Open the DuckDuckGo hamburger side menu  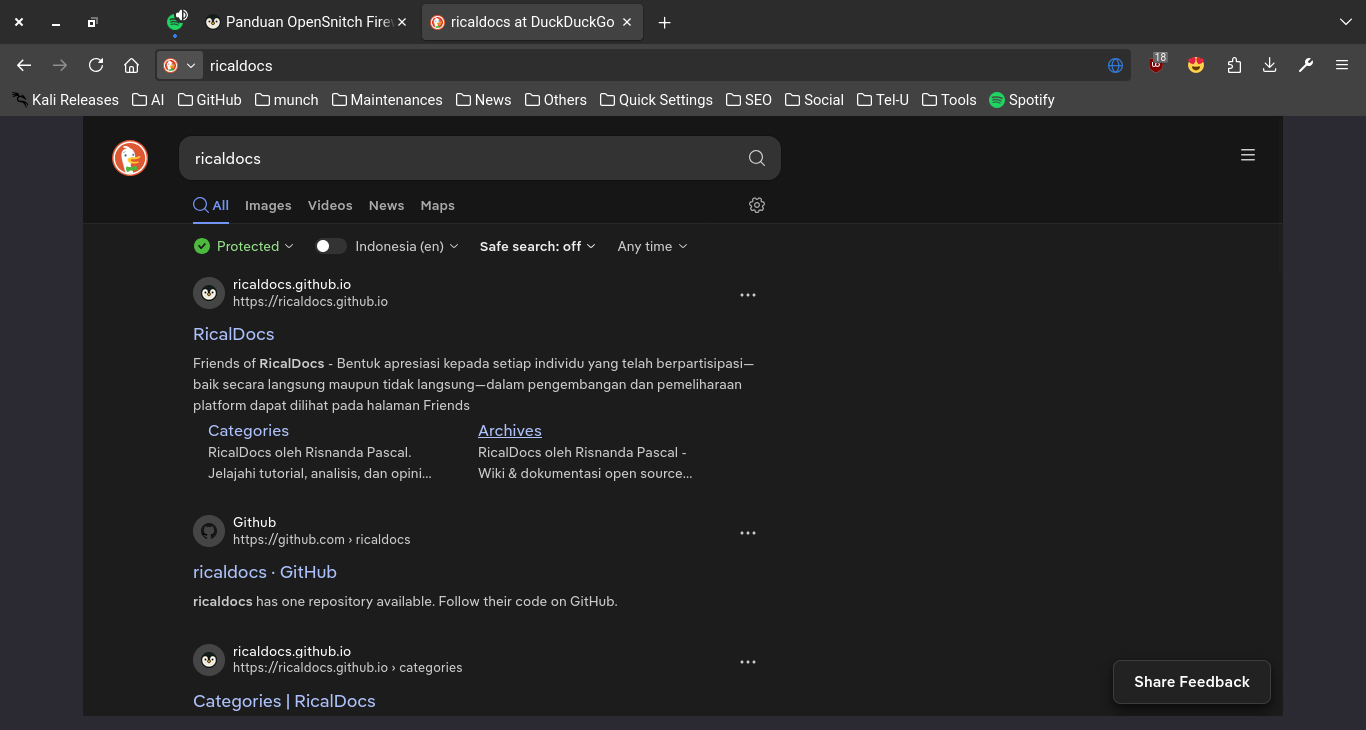(1248, 155)
